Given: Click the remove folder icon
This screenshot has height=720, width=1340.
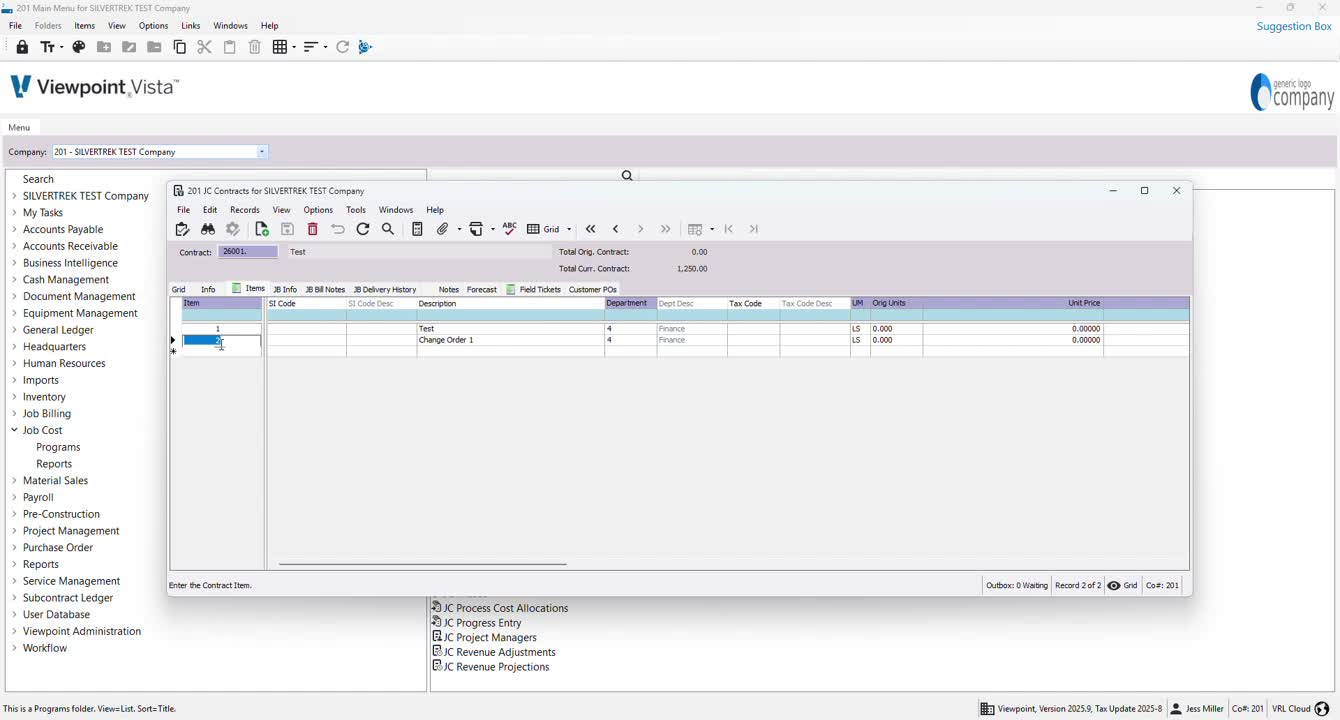Looking at the screenshot, I should tap(154, 47).
